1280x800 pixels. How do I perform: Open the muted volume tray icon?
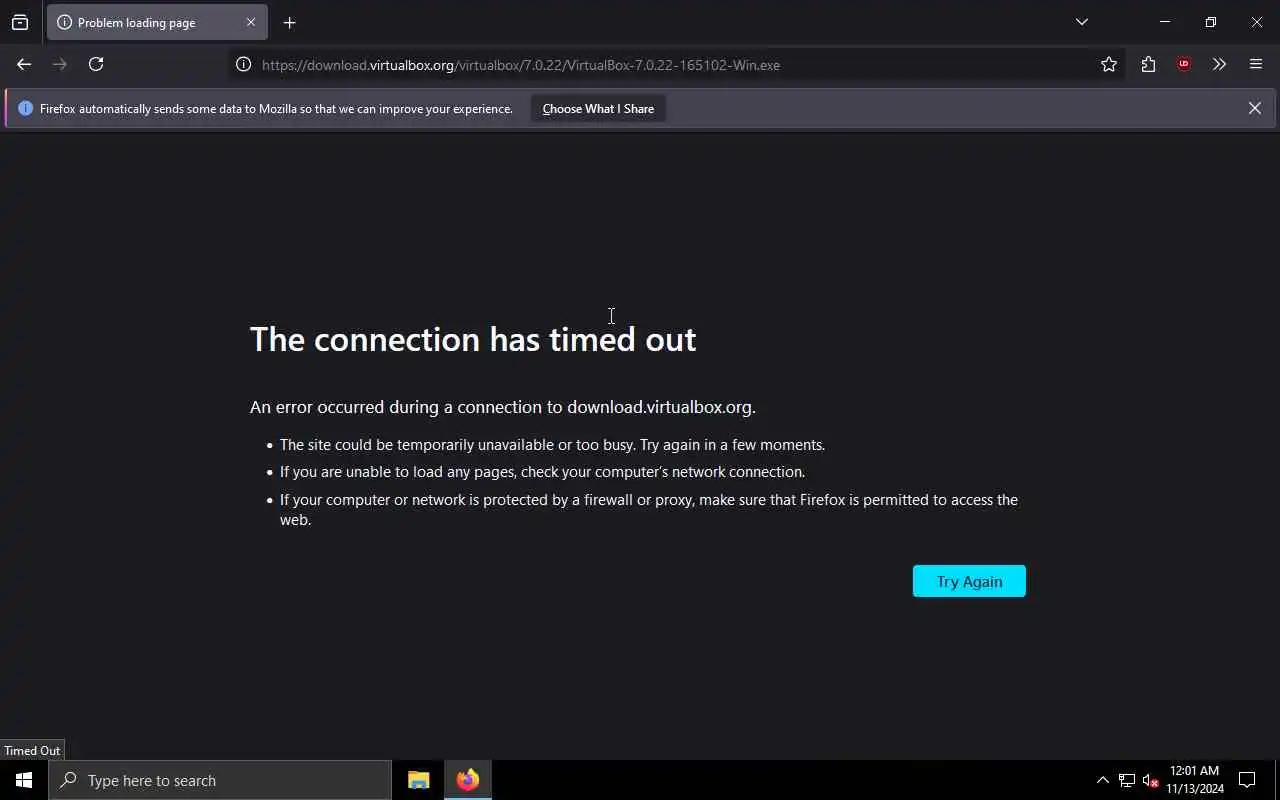coord(1151,780)
